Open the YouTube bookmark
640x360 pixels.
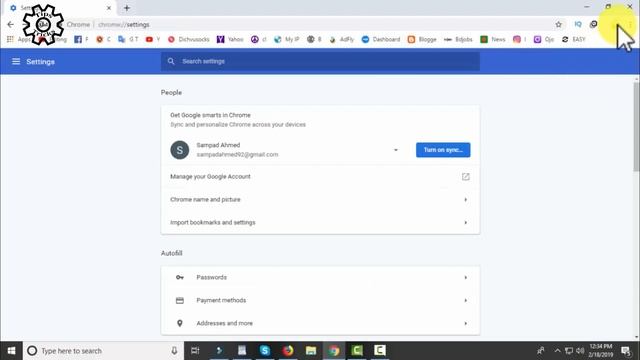(x=153, y=39)
